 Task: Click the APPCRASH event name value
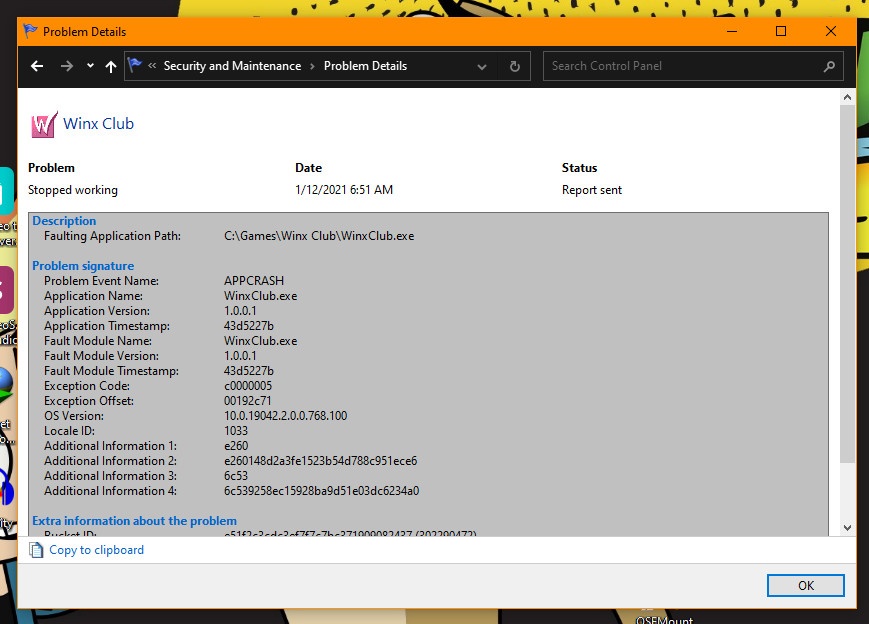(254, 280)
